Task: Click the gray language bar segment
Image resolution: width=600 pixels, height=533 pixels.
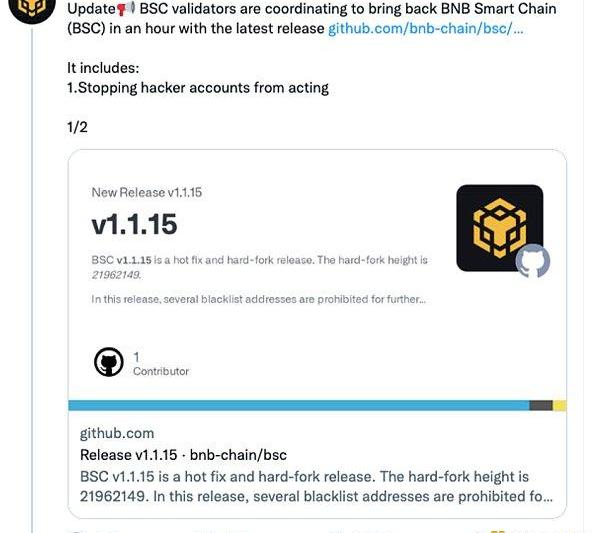Action: [x=541, y=405]
